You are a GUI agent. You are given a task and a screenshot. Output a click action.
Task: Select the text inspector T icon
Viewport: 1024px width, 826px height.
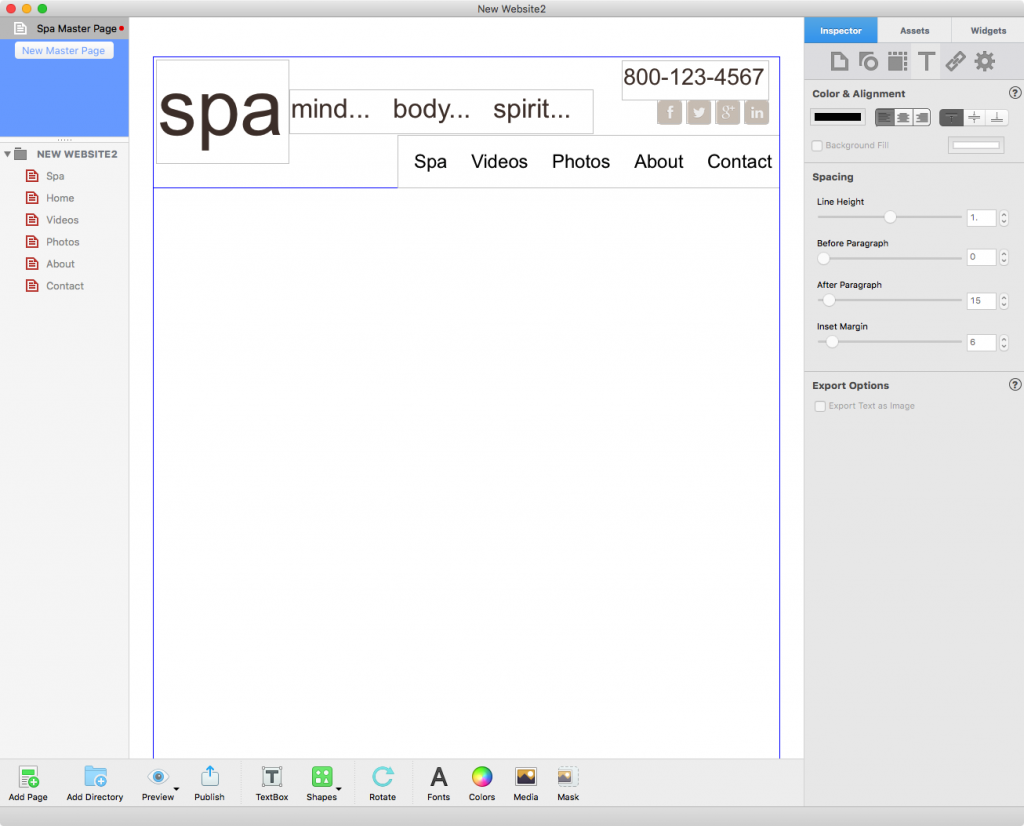pyautogui.click(x=926, y=61)
